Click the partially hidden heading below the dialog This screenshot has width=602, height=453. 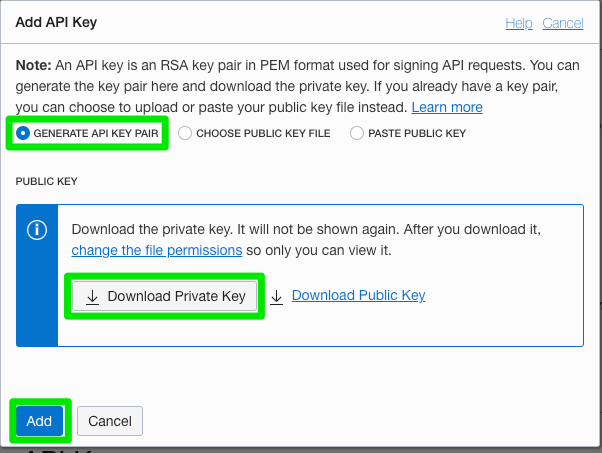click(x=70, y=449)
